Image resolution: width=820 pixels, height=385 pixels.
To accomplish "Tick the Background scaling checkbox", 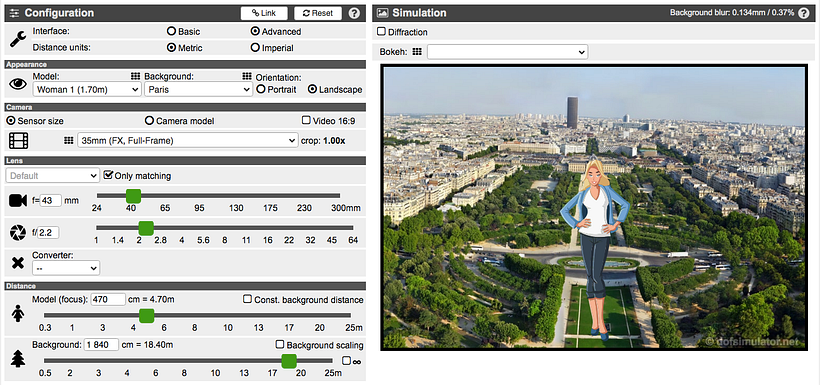I will tap(280, 345).
